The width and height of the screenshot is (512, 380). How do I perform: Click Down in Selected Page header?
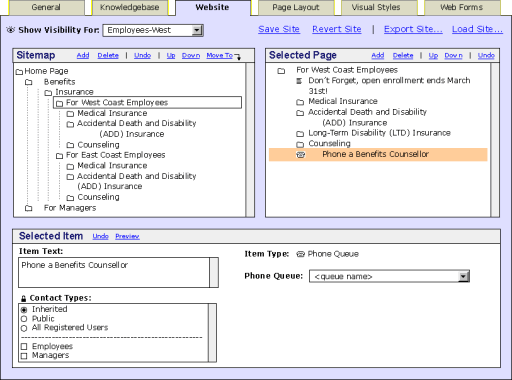coord(454,56)
